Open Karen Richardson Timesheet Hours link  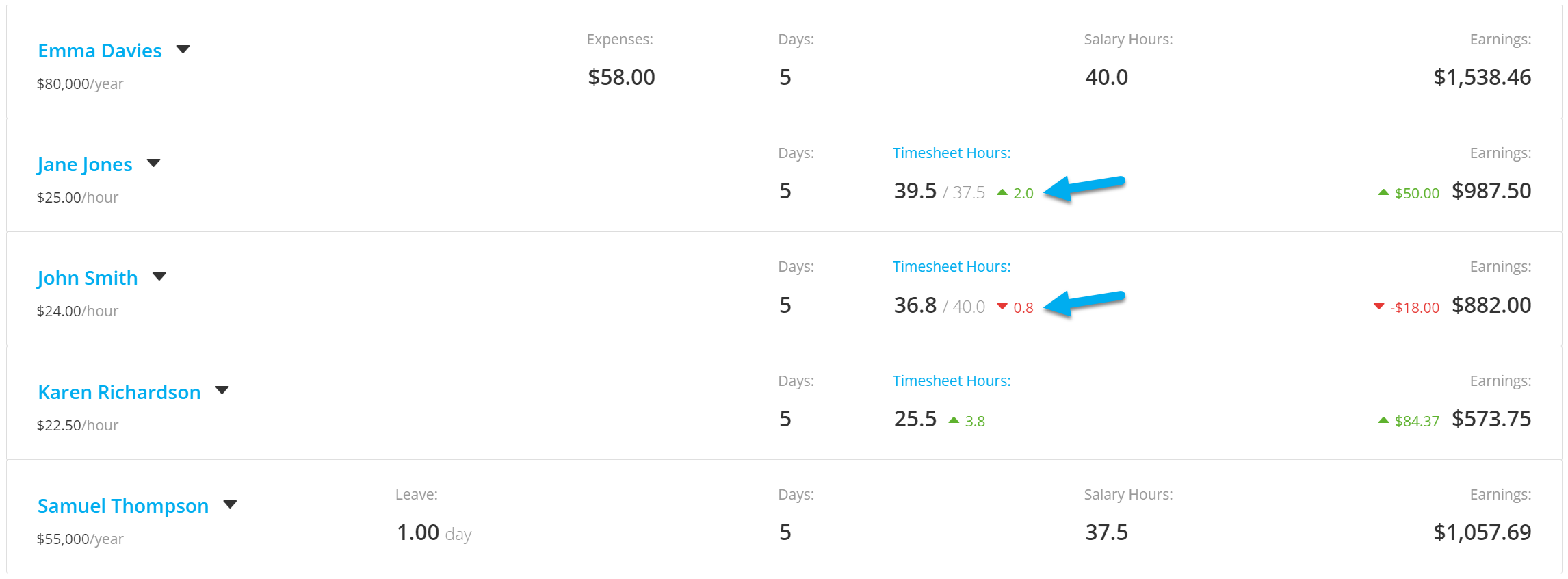click(952, 381)
